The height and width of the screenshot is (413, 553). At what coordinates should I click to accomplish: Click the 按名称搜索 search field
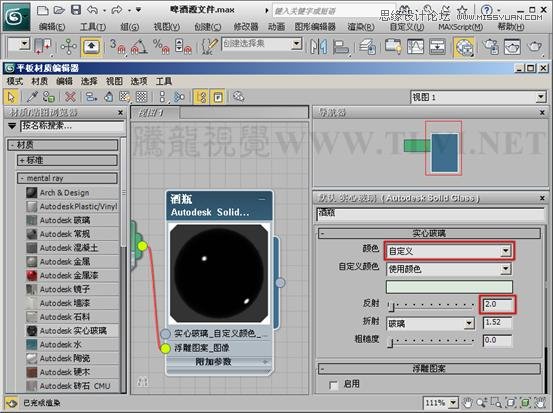point(72,126)
